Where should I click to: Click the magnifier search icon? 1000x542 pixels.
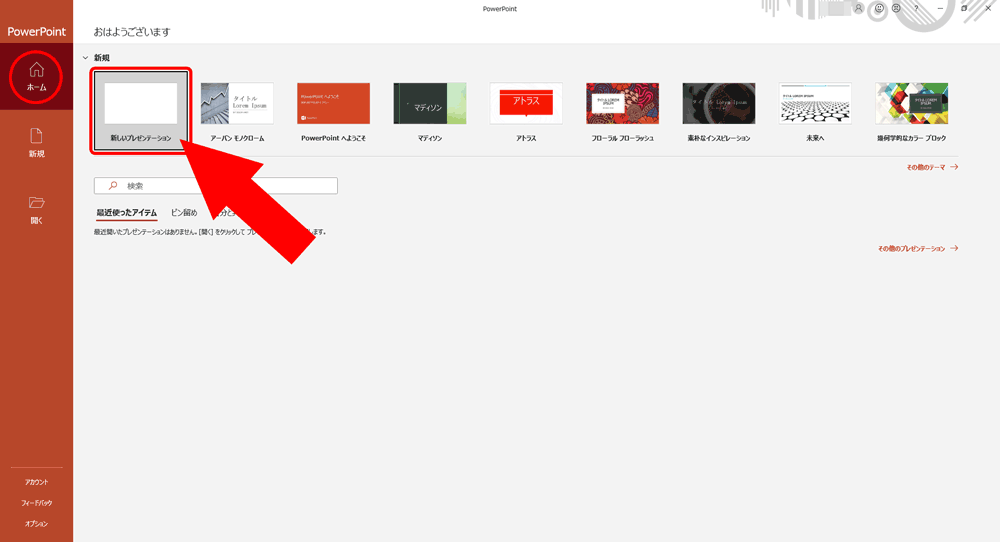tap(113, 186)
